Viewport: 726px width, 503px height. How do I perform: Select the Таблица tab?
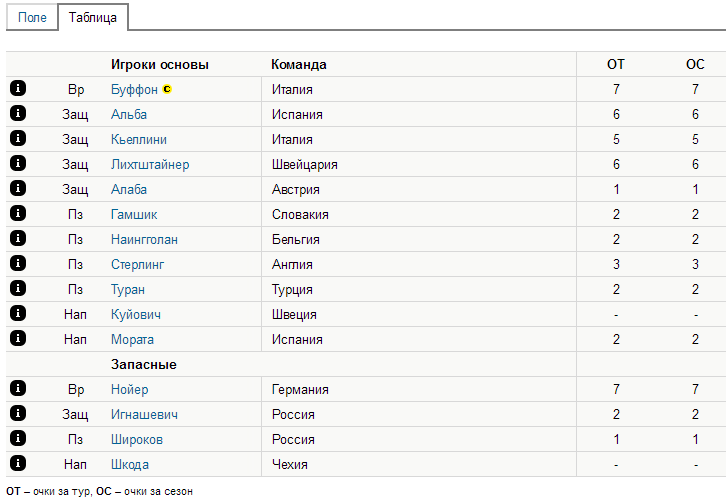(x=93, y=18)
